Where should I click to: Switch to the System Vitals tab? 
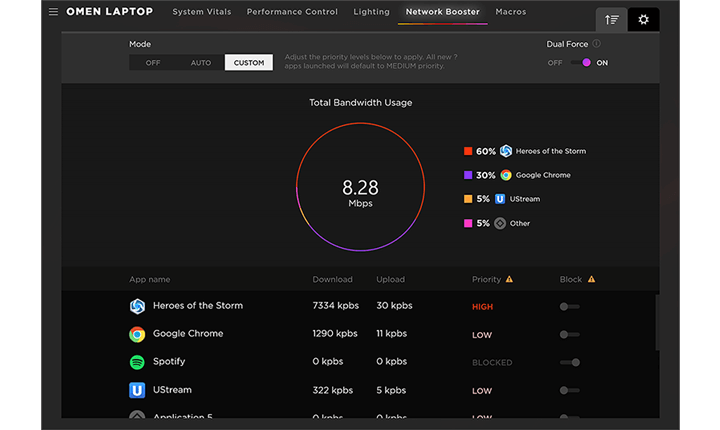coord(201,13)
